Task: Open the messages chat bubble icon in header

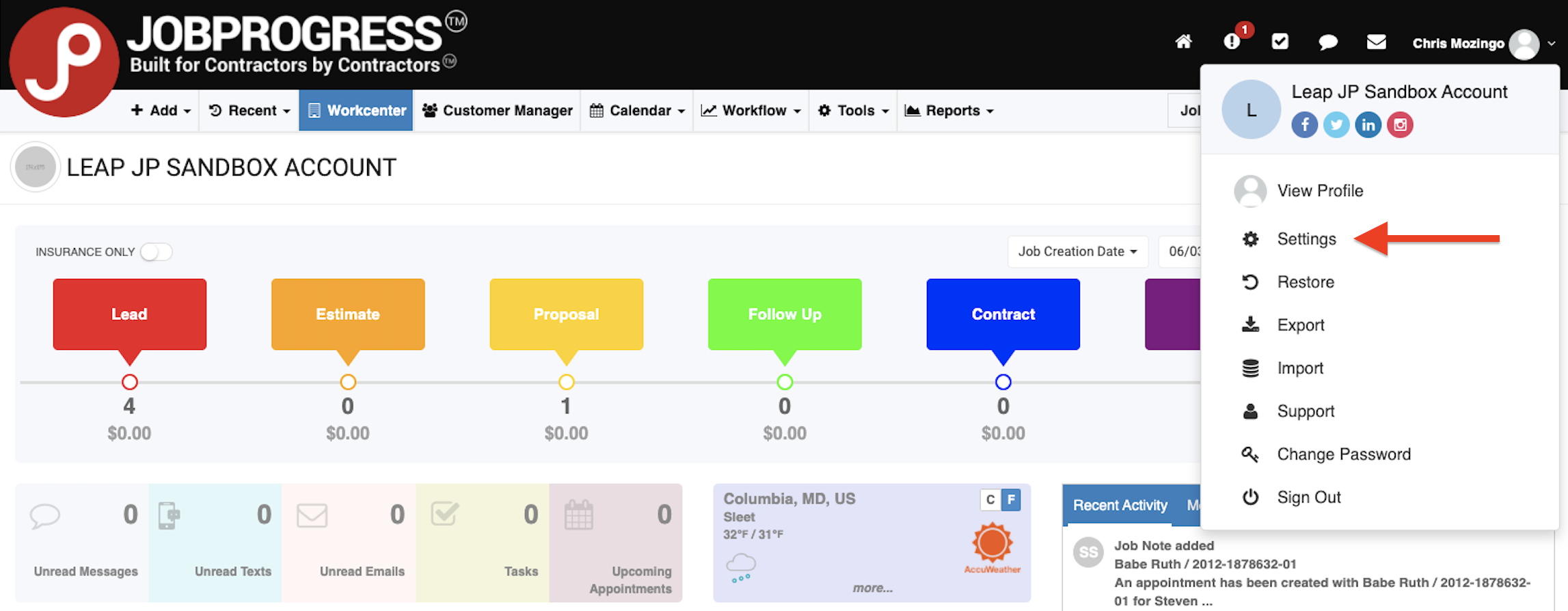Action: click(1327, 42)
